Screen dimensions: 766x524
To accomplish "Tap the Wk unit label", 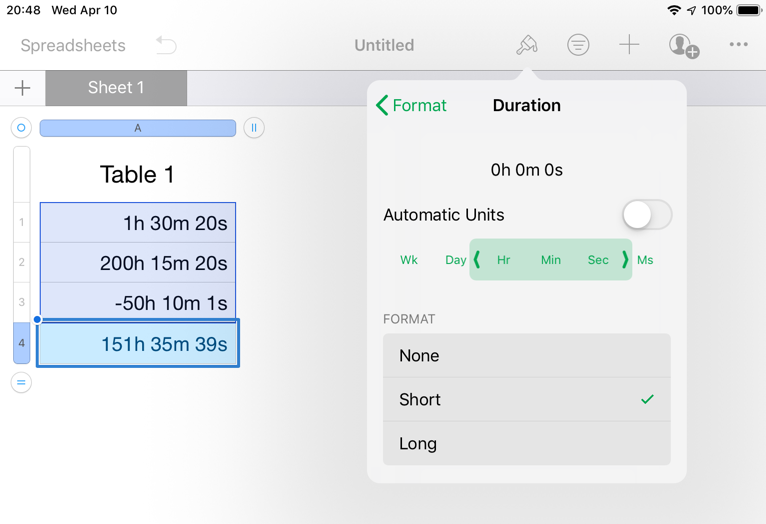I will click(x=409, y=260).
